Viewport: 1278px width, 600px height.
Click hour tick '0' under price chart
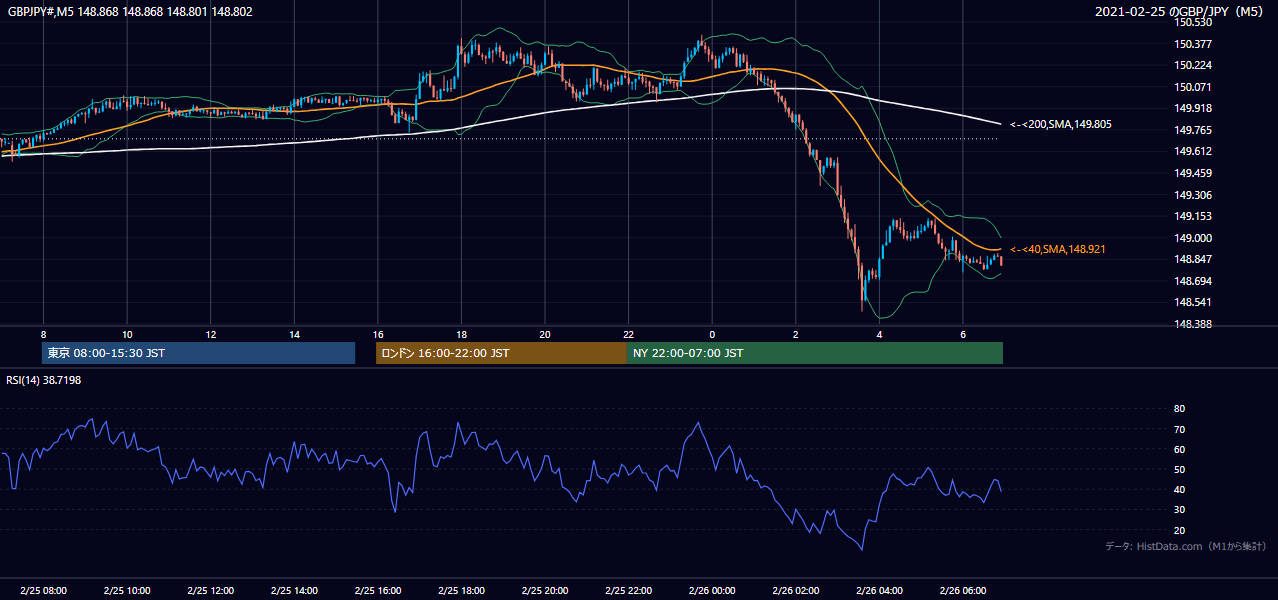coord(712,335)
